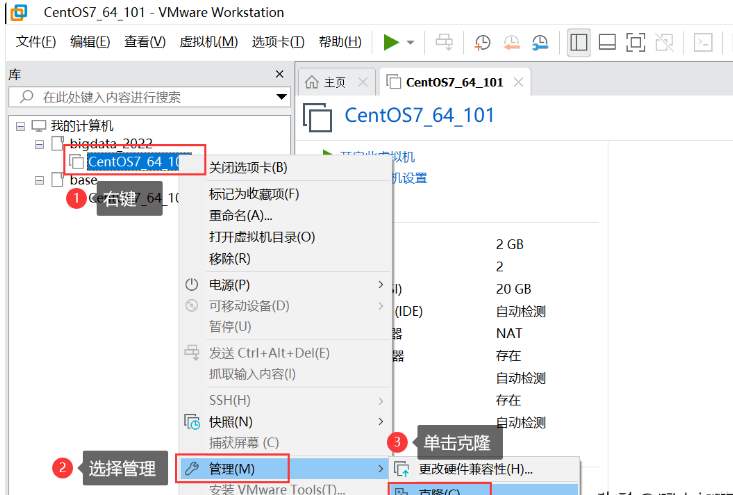Viewport: 733px width, 495px height.
Task: Click the console view toolbar icon
Action: [703, 43]
